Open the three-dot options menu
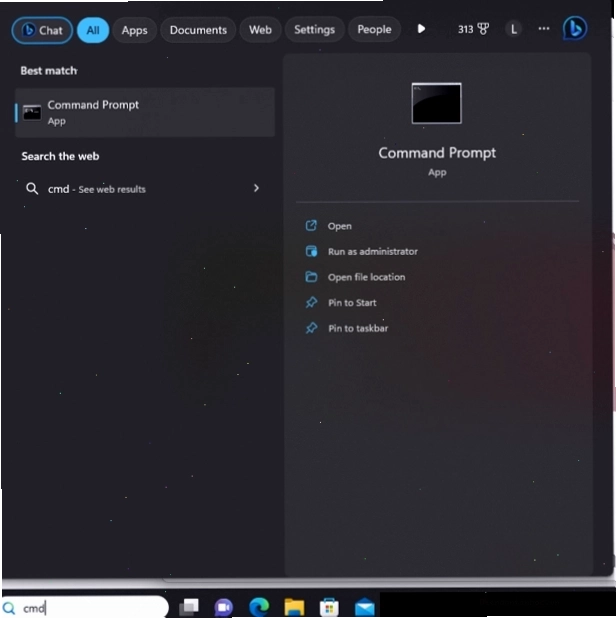616x619 pixels. (544, 28)
